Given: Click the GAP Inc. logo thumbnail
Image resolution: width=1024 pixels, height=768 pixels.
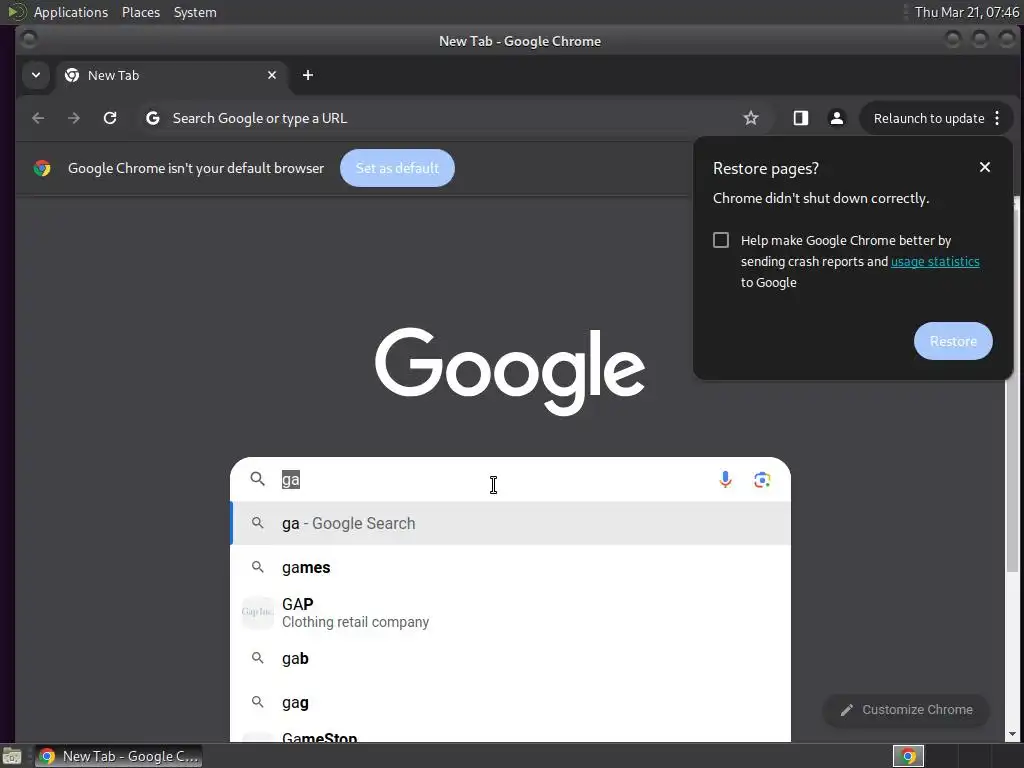Looking at the screenshot, I should tap(257, 613).
